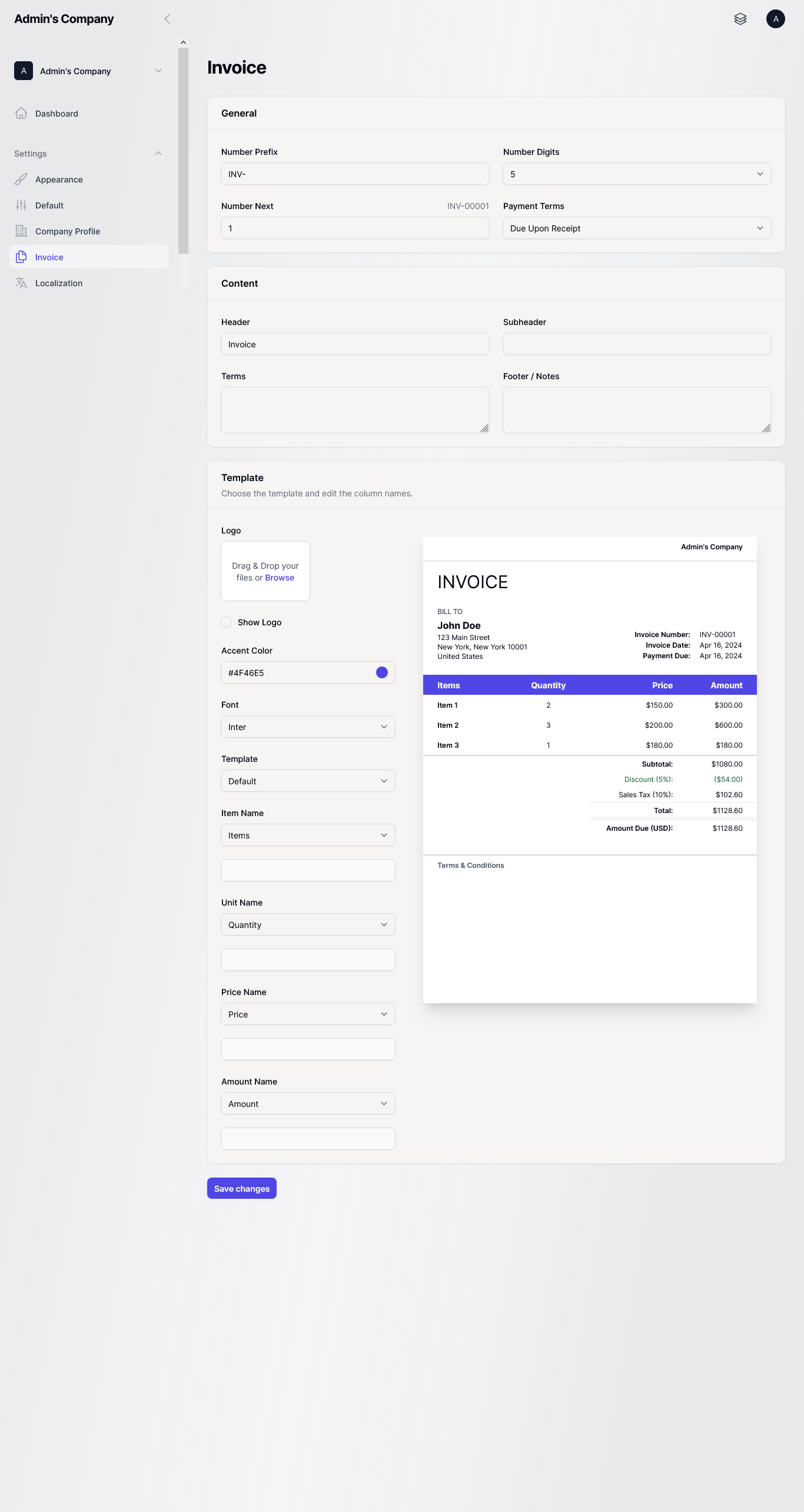Click the Localization translate icon
This screenshot has height=1512, width=804.
pyautogui.click(x=21, y=283)
